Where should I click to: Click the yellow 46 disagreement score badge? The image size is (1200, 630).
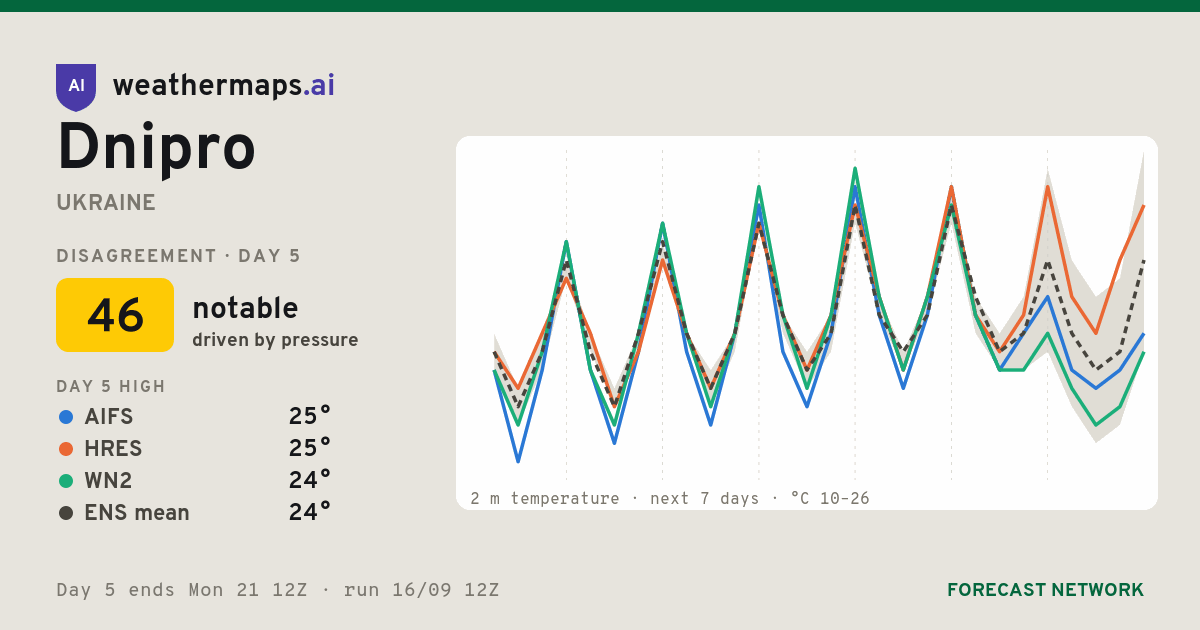click(115, 315)
